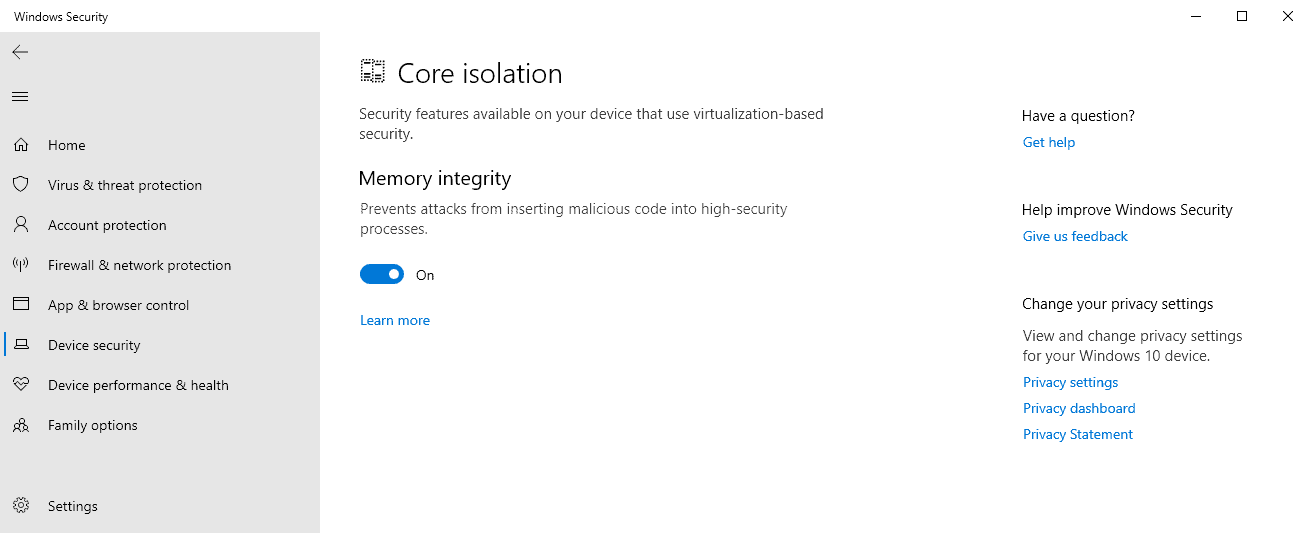The width and height of the screenshot is (1311, 533).
Task: Click the Family options people icon
Action: tap(20, 425)
